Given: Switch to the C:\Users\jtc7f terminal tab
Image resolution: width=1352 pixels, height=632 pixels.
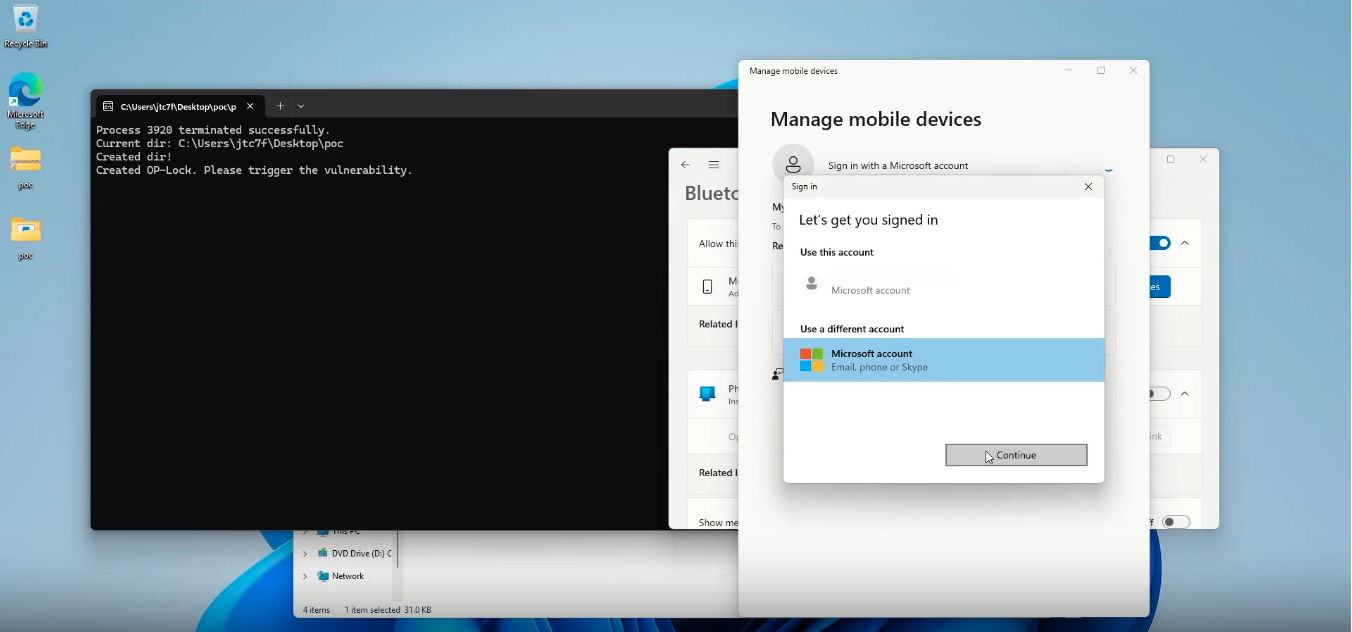Looking at the screenshot, I should tap(179, 106).
